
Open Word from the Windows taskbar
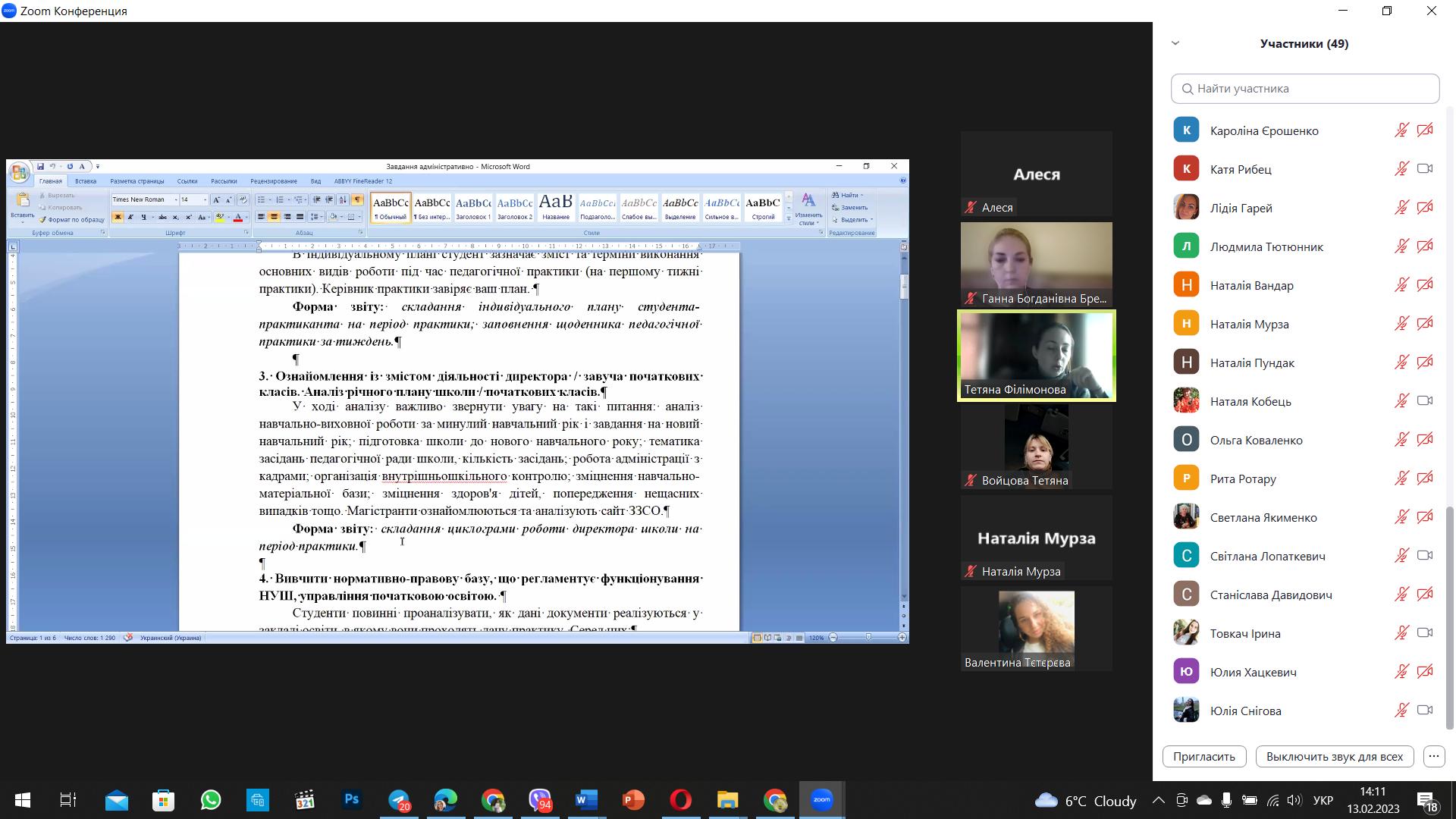pyautogui.click(x=586, y=800)
